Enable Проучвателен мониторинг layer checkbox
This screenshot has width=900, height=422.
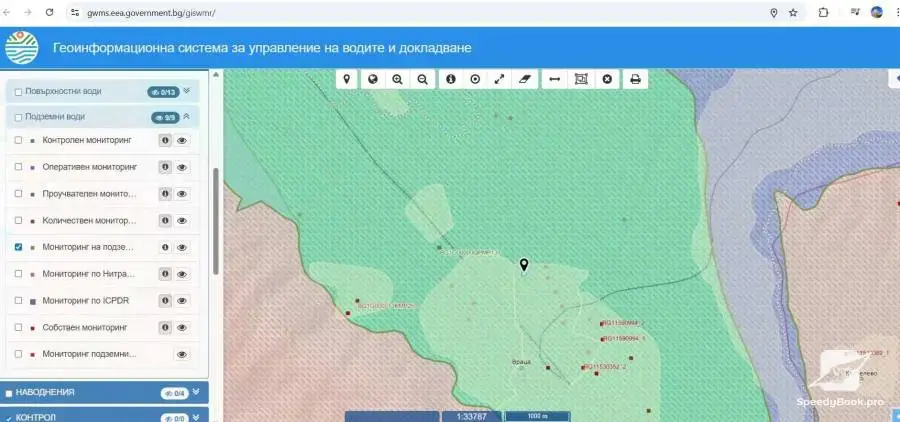pyautogui.click(x=18, y=194)
